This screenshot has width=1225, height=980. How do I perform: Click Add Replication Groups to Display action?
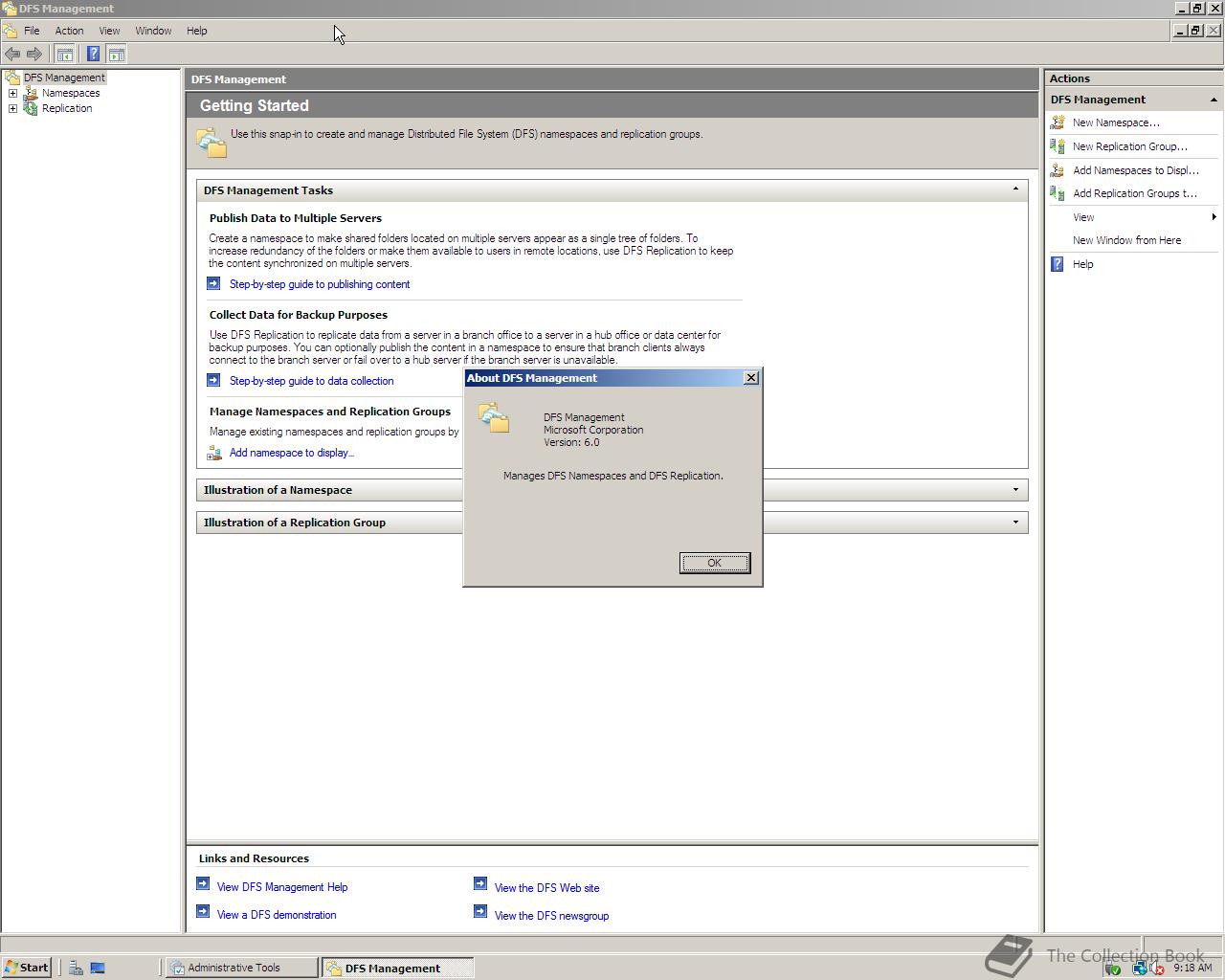[x=1134, y=193]
